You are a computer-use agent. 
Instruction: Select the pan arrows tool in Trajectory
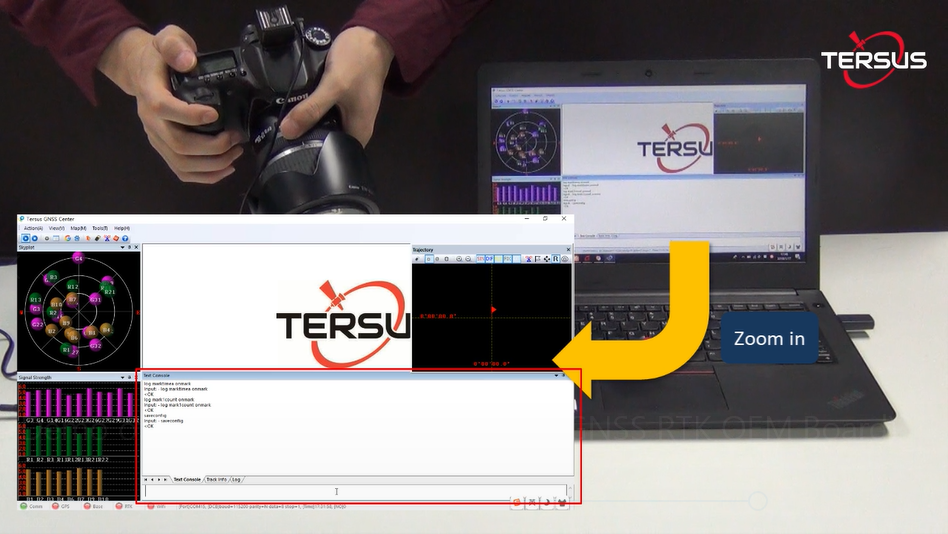[x=545, y=259]
